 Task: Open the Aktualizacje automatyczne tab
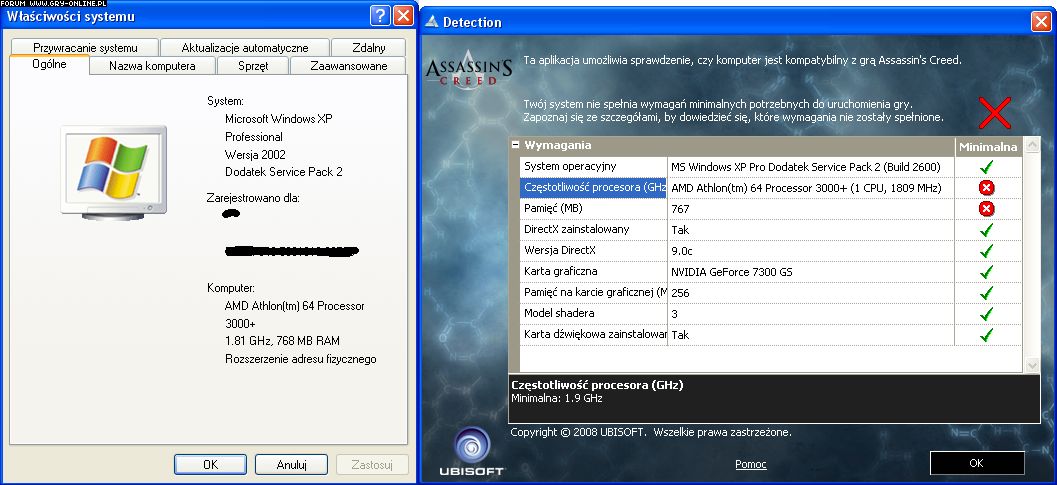pyautogui.click(x=245, y=47)
